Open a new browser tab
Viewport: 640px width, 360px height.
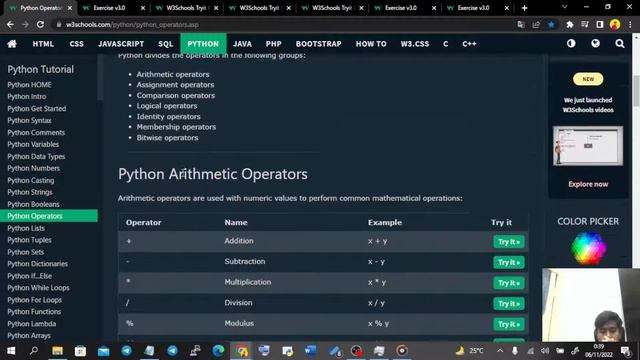(x=524, y=8)
